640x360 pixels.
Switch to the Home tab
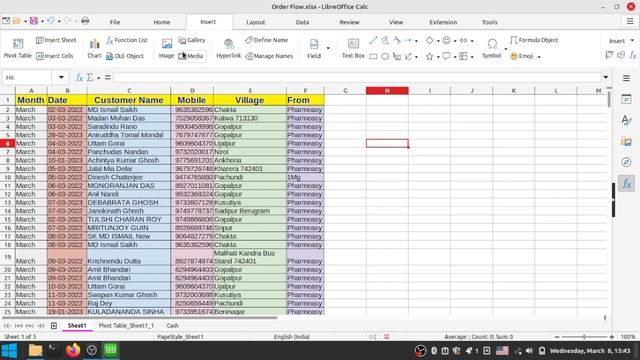(x=162, y=22)
